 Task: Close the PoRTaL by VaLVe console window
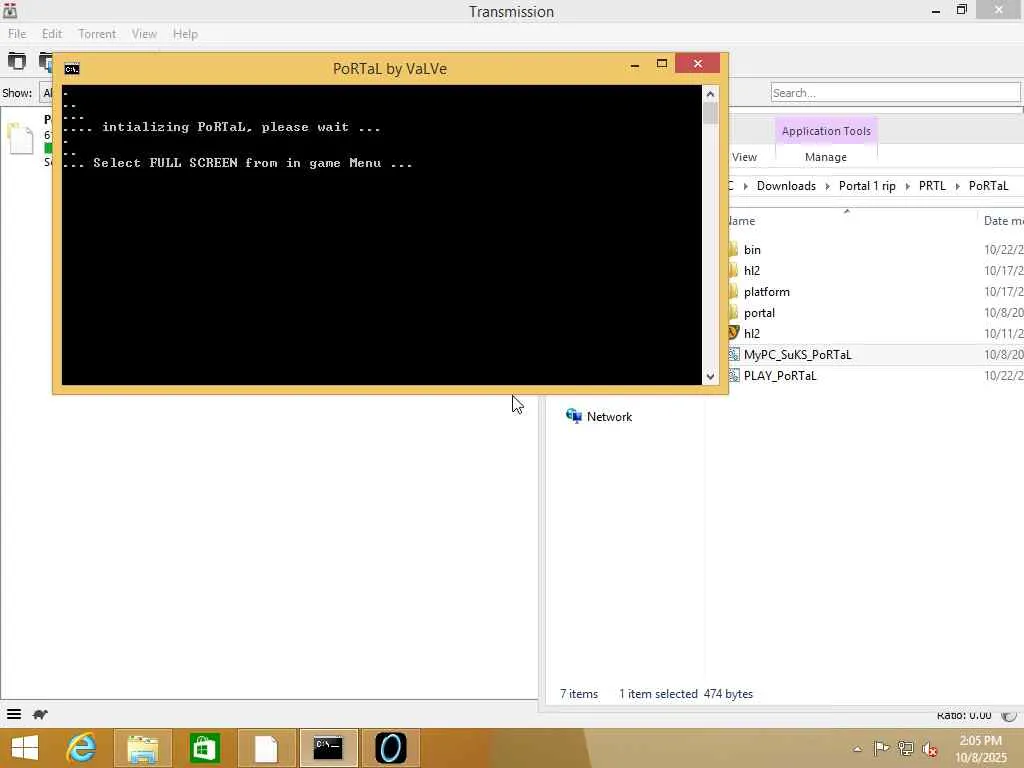point(697,63)
